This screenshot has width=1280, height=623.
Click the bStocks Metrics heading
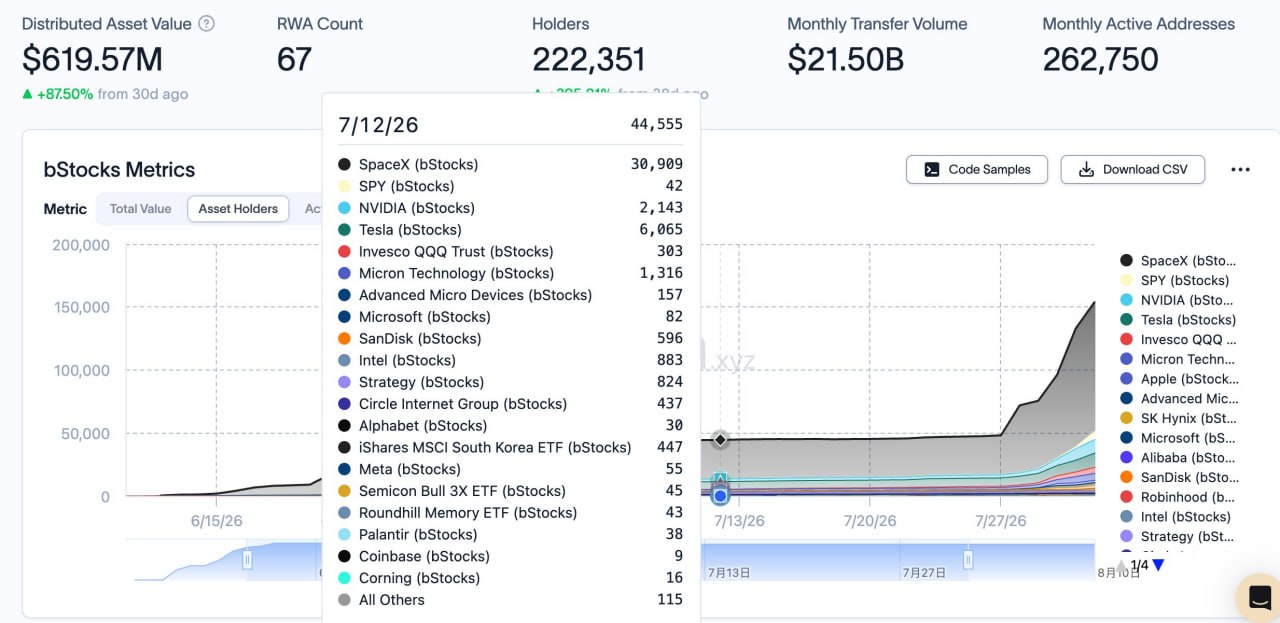(x=119, y=170)
